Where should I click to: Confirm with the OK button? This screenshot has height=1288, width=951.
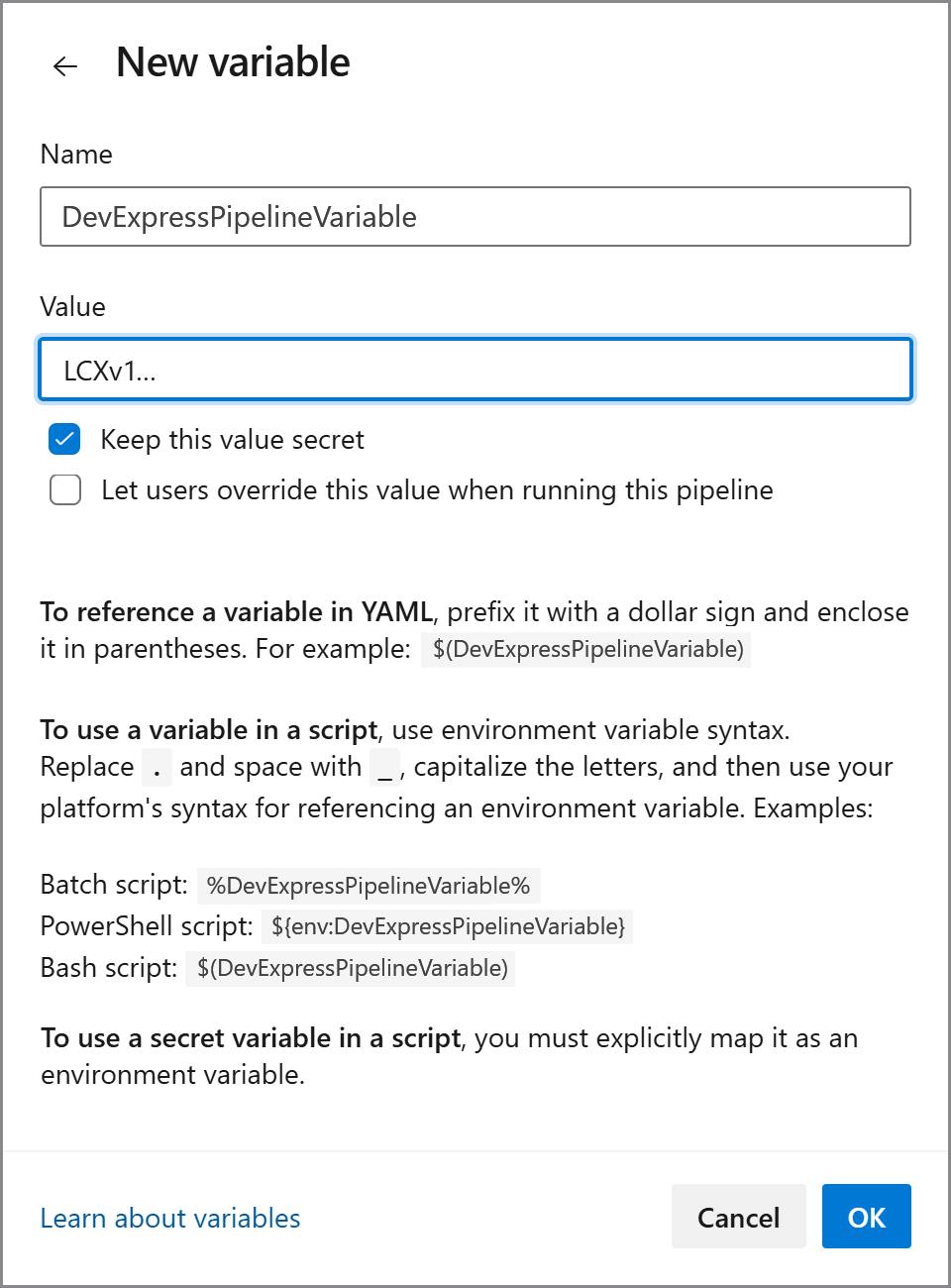point(866,1217)
